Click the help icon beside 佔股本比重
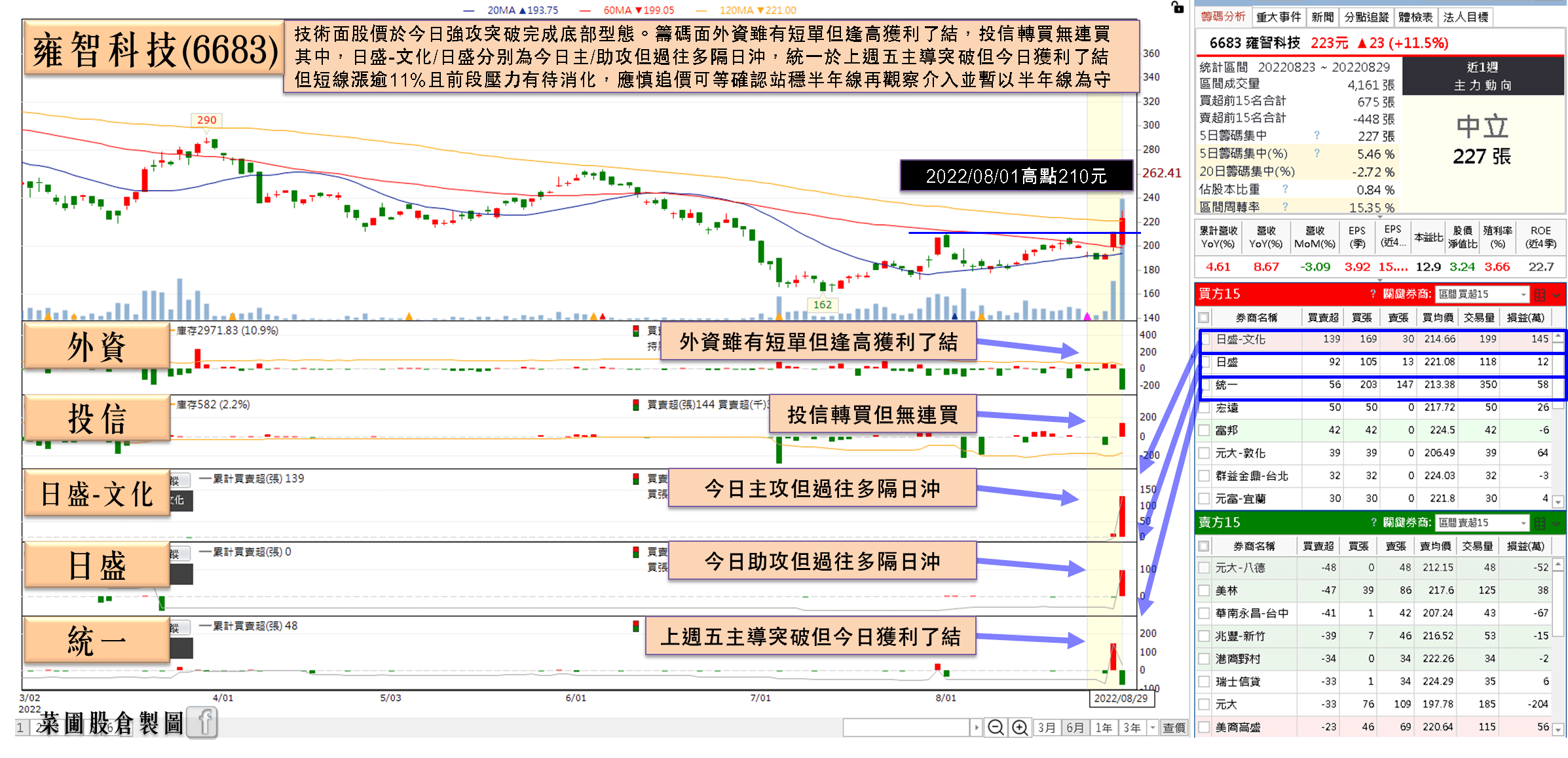Viewport: 1568px width, 758px height. (1285, 189)
